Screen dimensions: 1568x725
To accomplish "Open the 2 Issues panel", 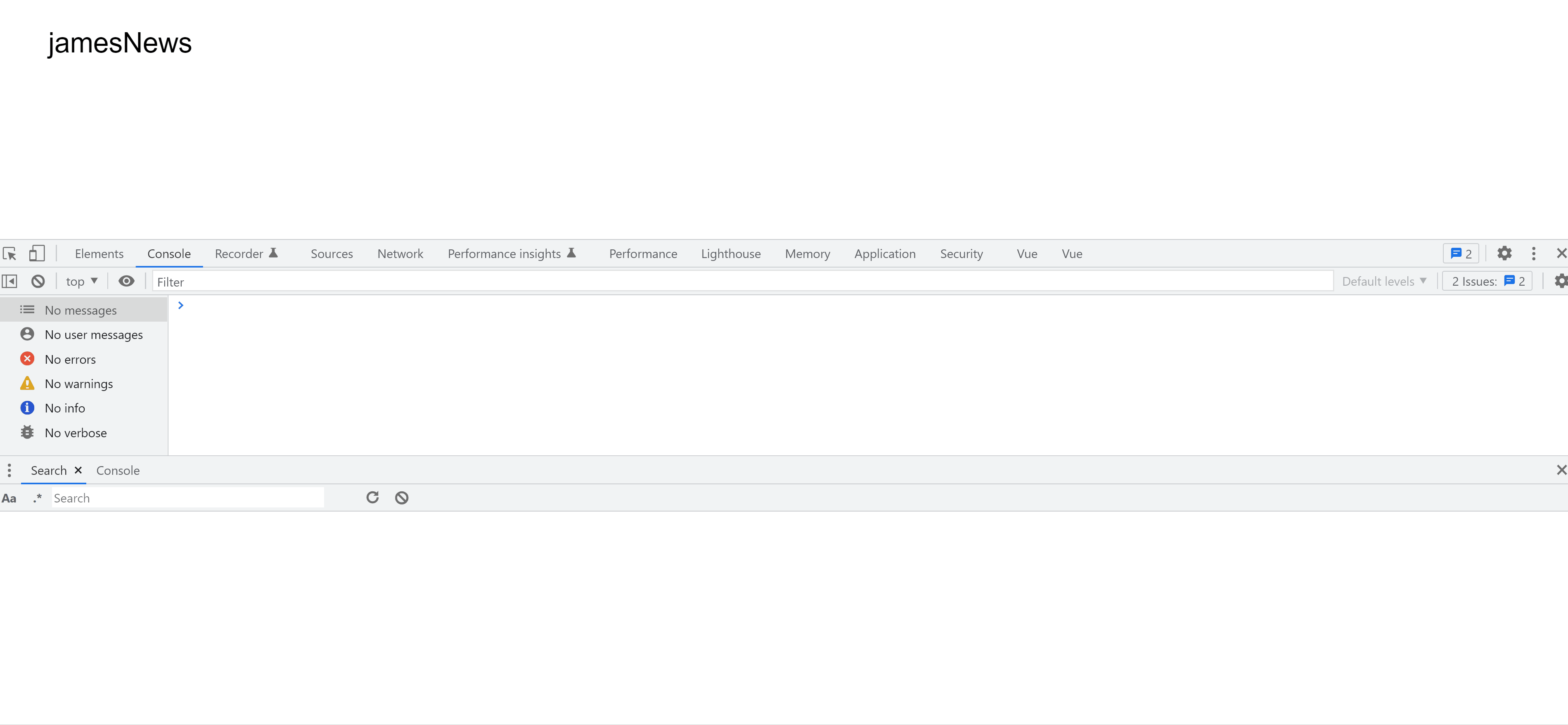I will [x=1487, y=281].
